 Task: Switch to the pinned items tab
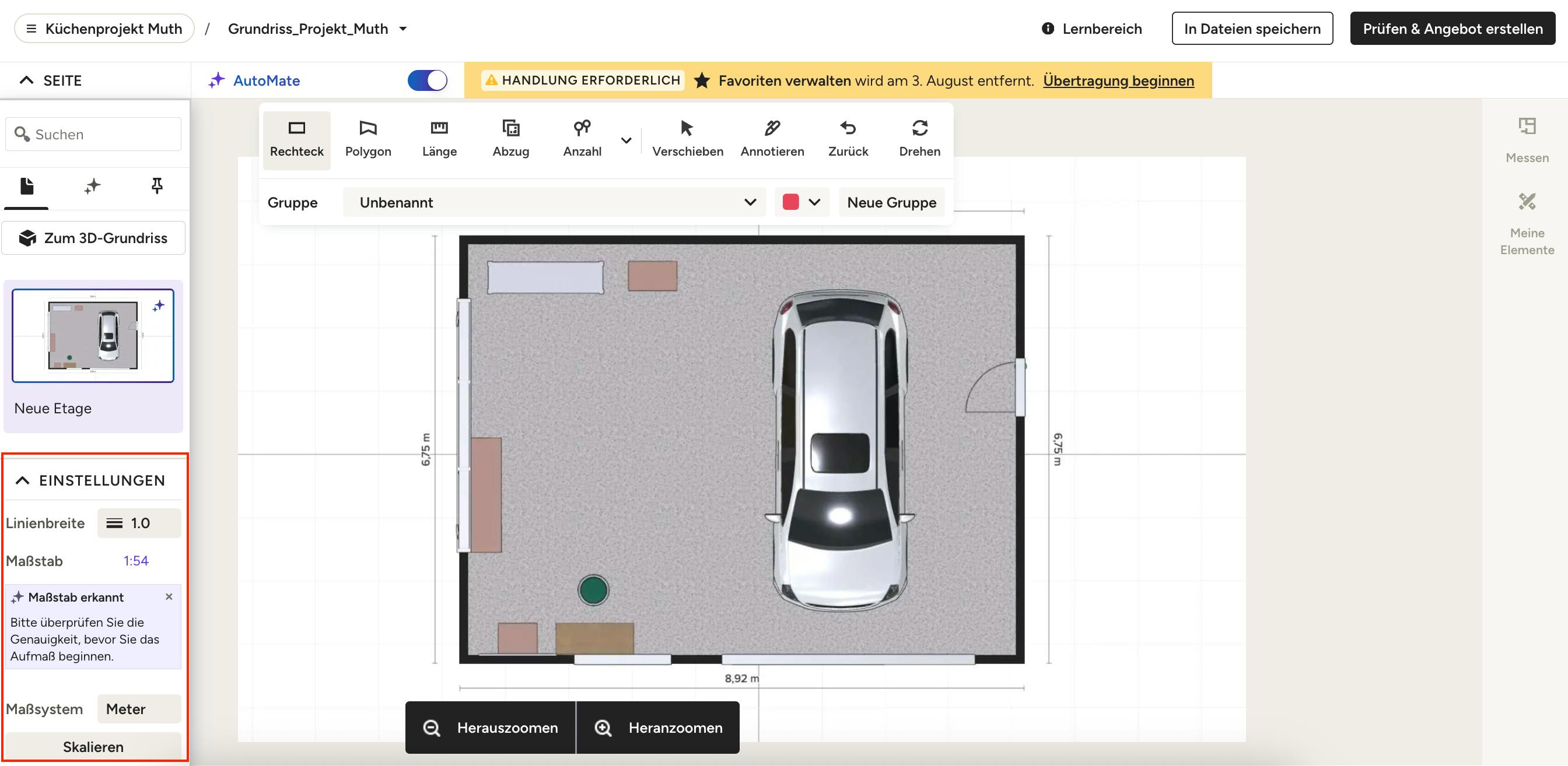click(x=156, y=186)
